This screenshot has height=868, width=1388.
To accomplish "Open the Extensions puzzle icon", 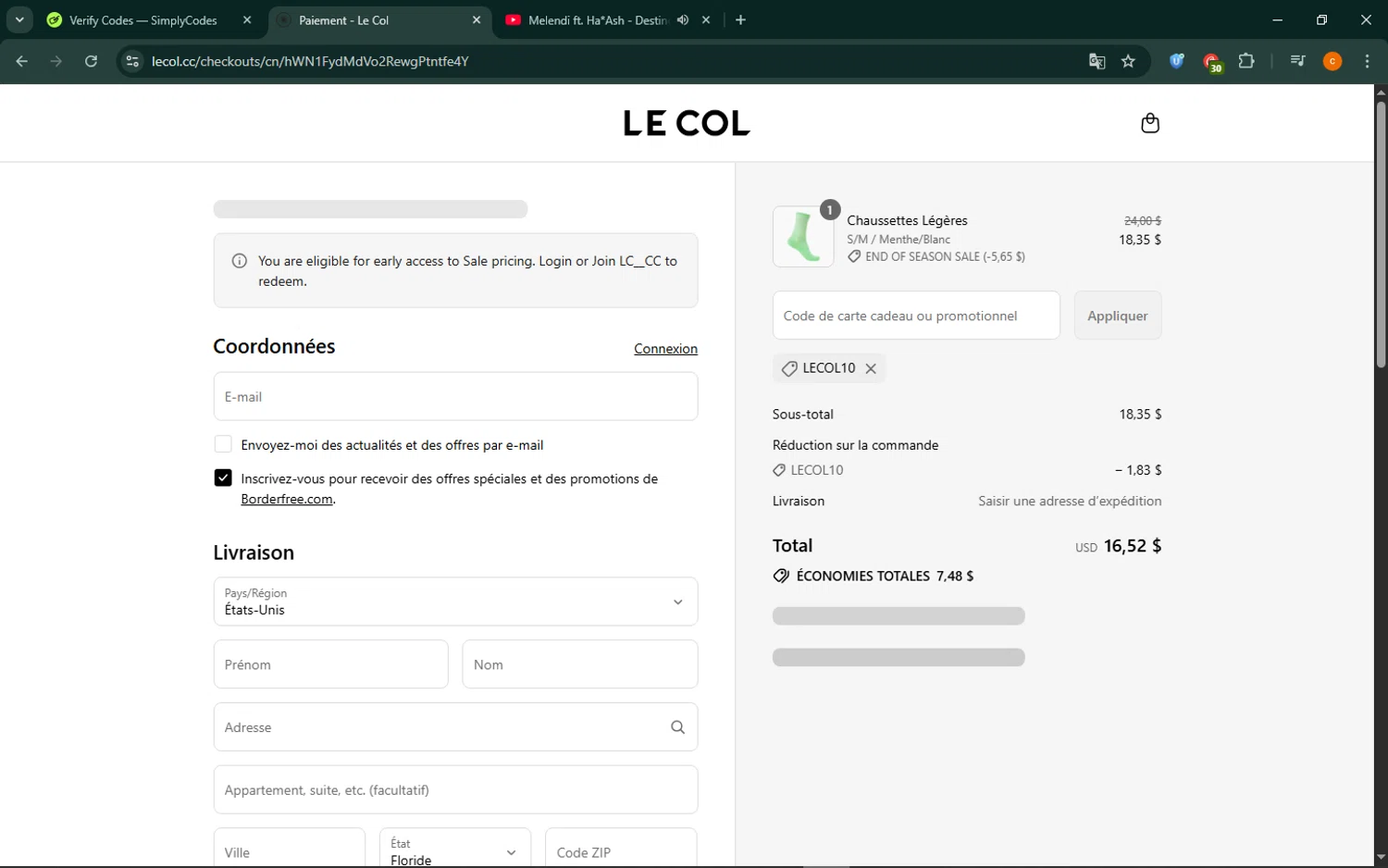I will click(x=1246, y=61).
